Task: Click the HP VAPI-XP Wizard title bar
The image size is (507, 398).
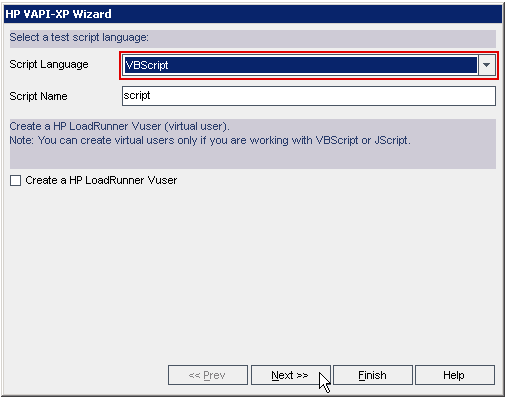Action: coord(253,14)
